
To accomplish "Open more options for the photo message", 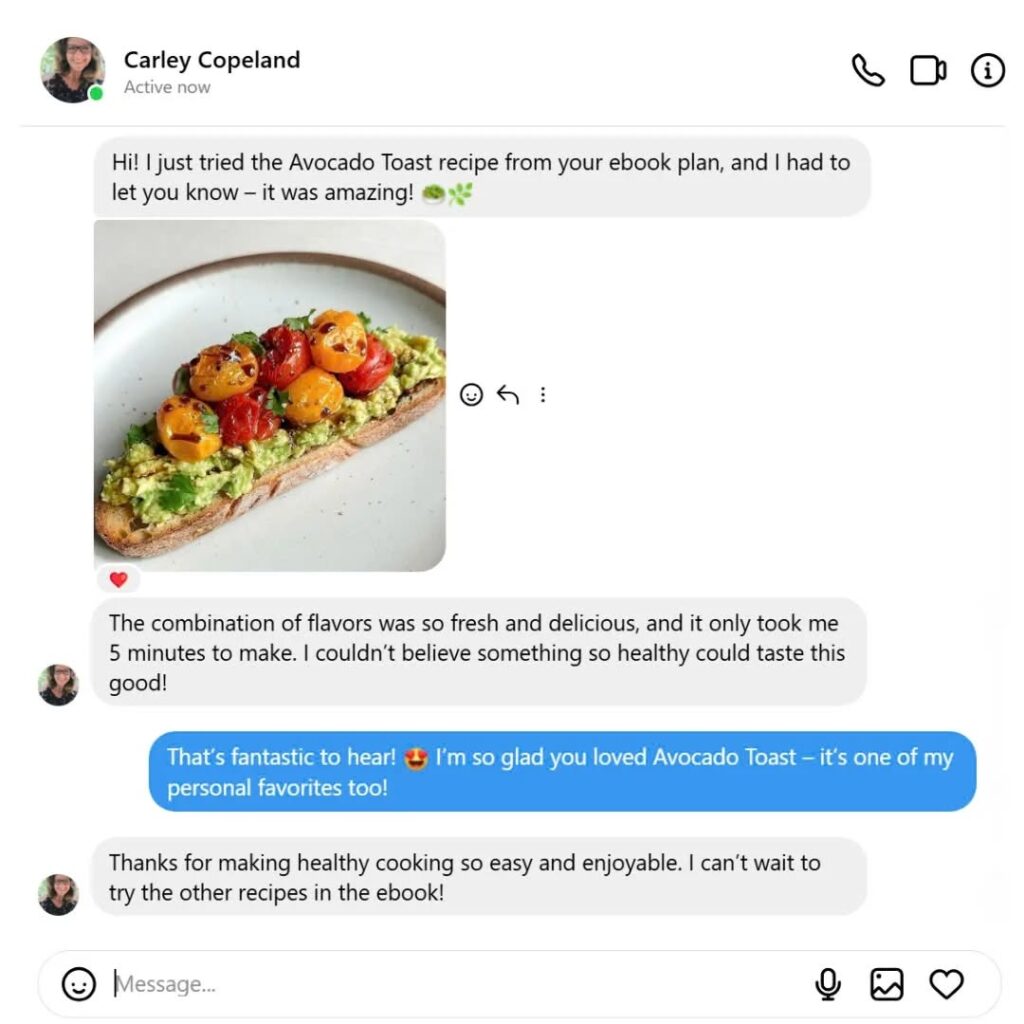I will 543,394.
